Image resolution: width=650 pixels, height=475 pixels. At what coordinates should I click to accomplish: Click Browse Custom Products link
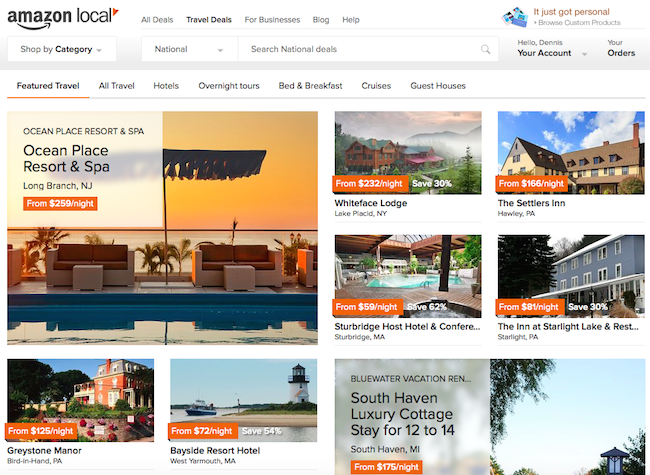click(577, 22)
